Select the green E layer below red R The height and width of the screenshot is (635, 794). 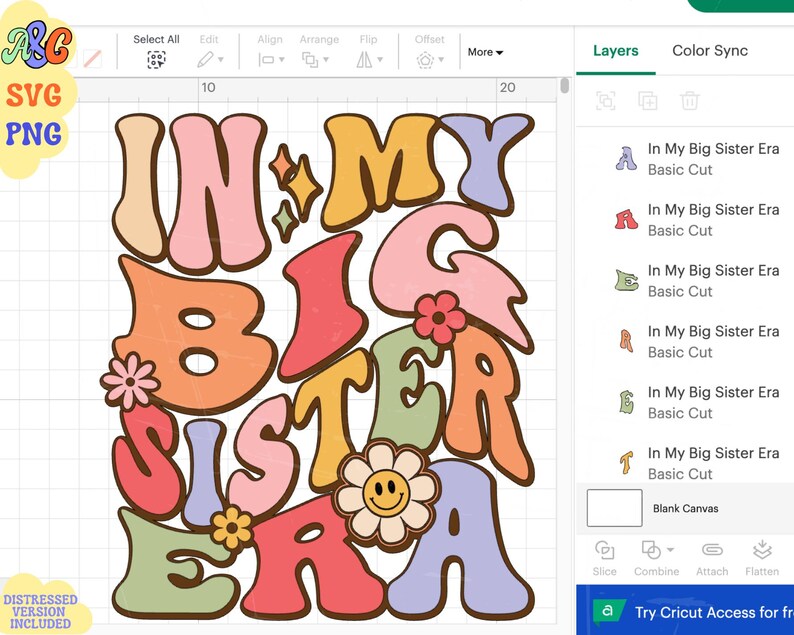627,280
